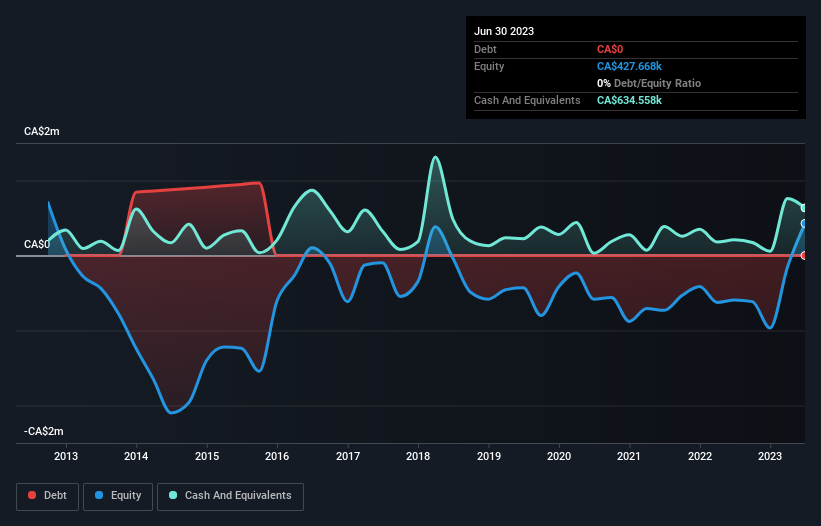Click the Equity row label in tooltip
The height and width of the screenshot is (526, 821).
click(x=489, y=66)
